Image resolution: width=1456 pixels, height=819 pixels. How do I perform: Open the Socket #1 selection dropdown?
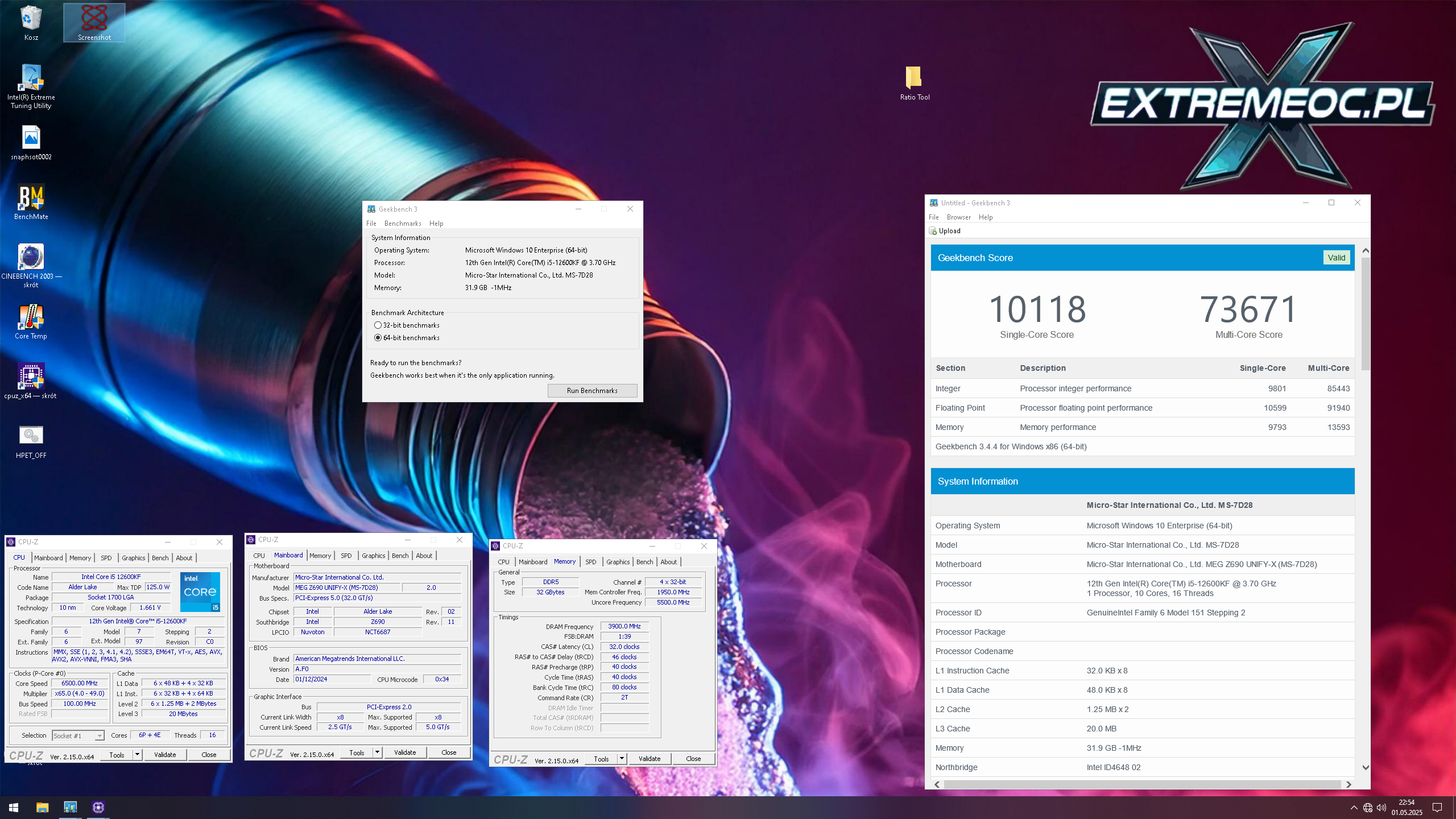click(78, 735)
